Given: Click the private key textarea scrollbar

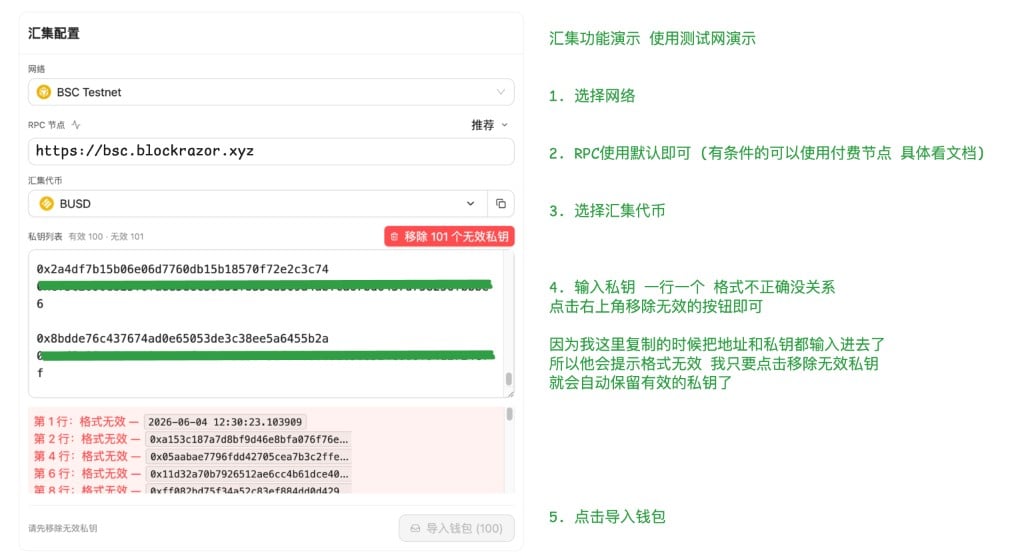Looking at the screenshot, I should pyautogui.click(x=509, y=379).
